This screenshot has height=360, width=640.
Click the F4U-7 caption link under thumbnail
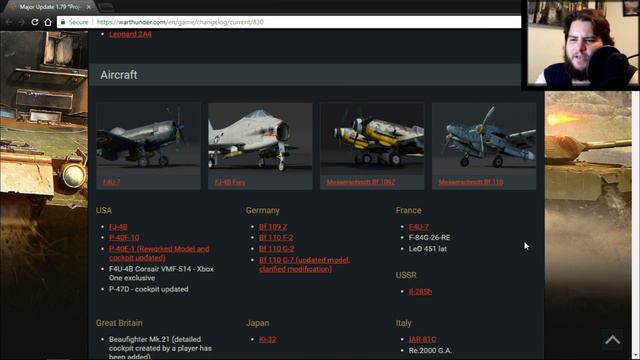point(111,182)
